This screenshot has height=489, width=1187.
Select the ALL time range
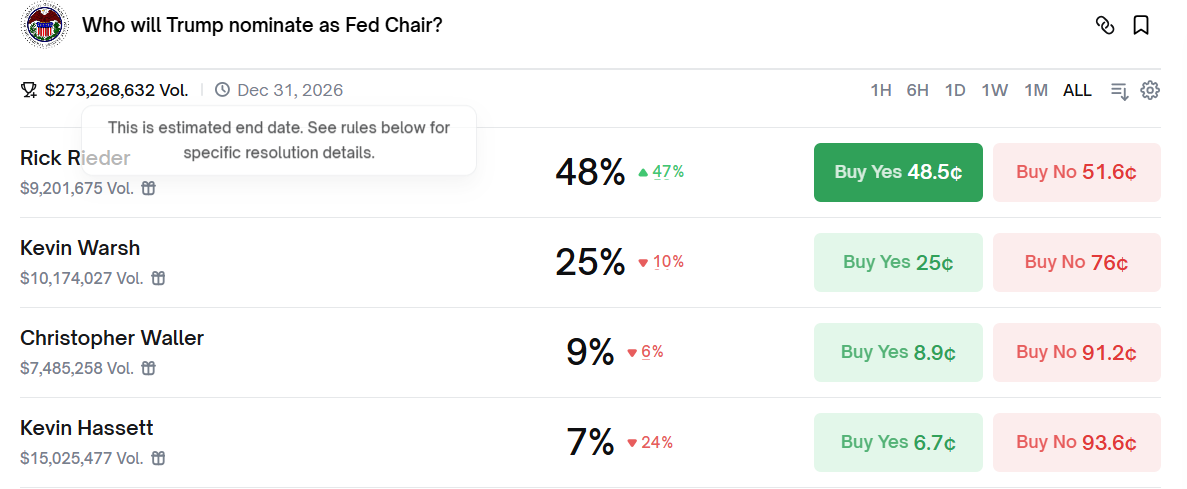point(1077,90)
